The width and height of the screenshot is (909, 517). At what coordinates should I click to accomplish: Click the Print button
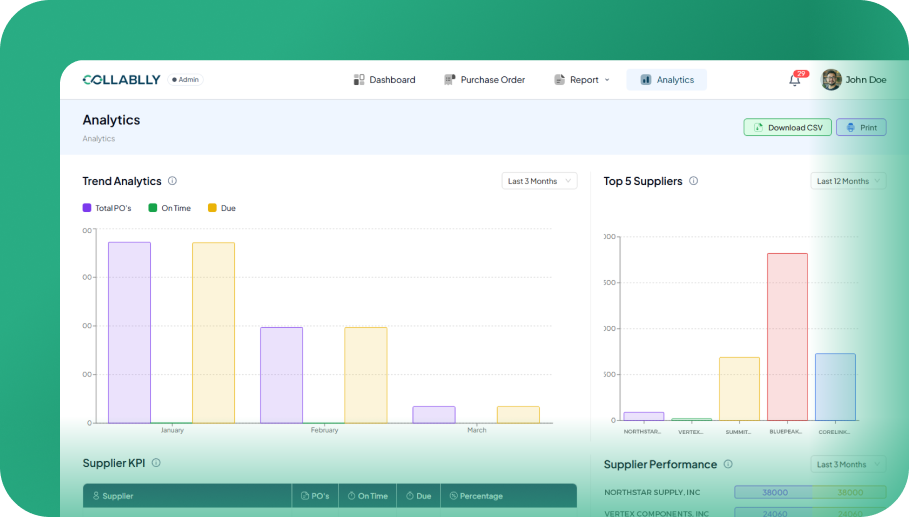point(861,128)
